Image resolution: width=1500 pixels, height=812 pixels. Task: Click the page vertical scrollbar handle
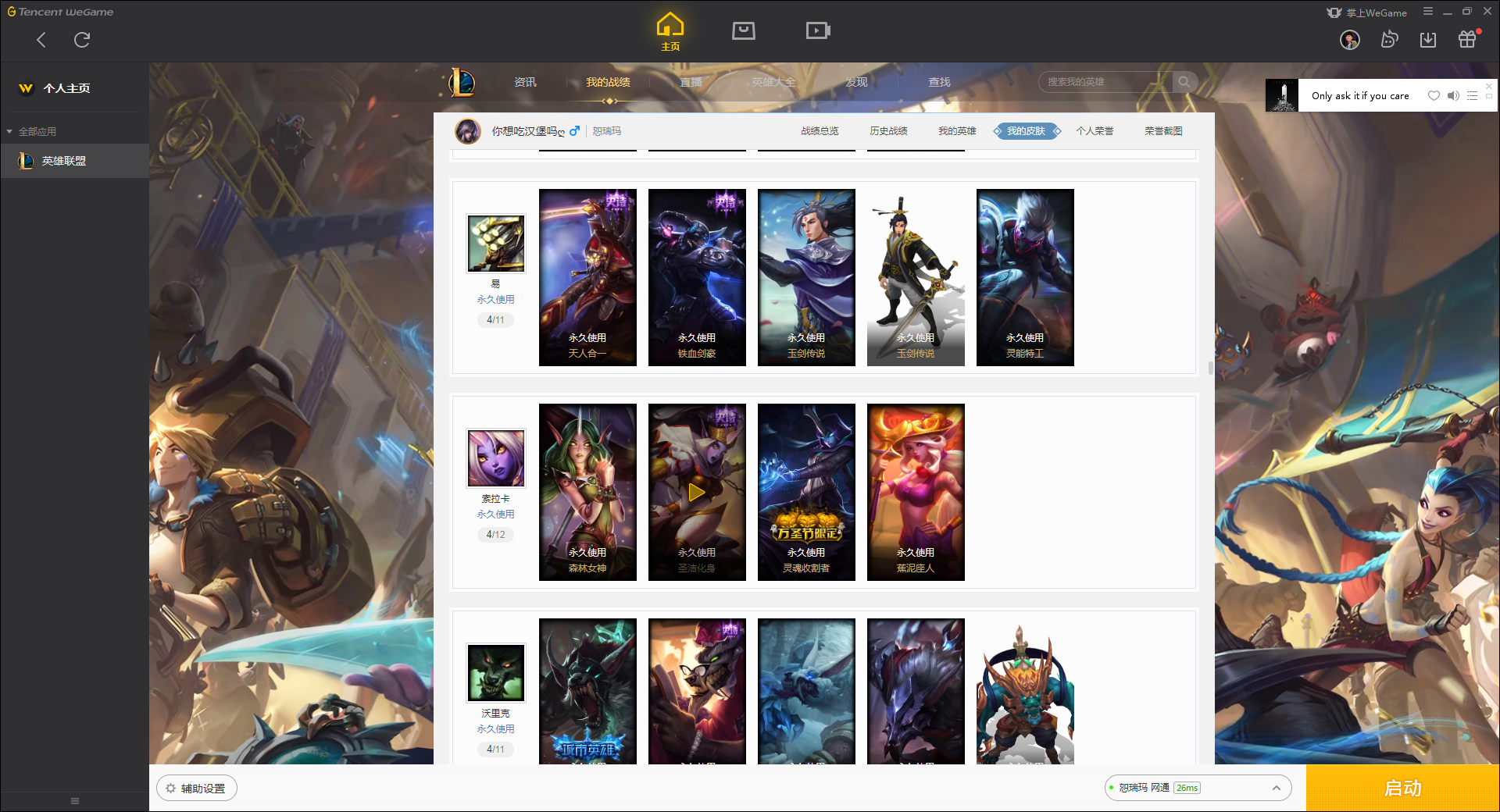pyautogui.click(x=1211, y=368)
